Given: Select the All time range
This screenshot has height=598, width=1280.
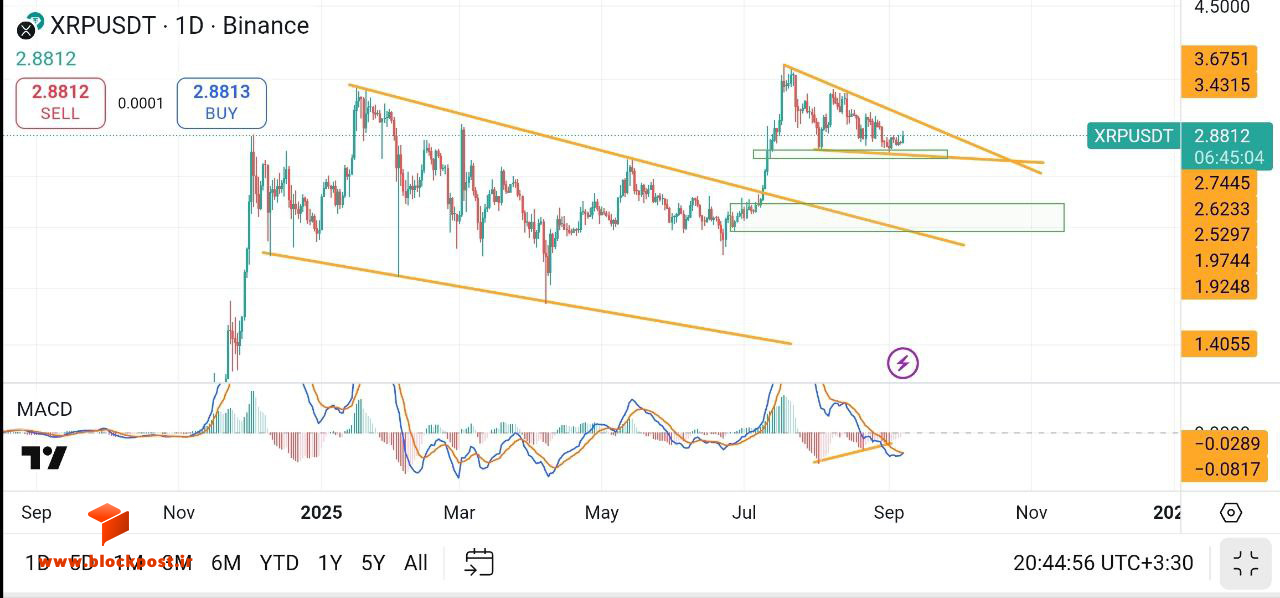Looking at the screenshot, I should 416,563.
